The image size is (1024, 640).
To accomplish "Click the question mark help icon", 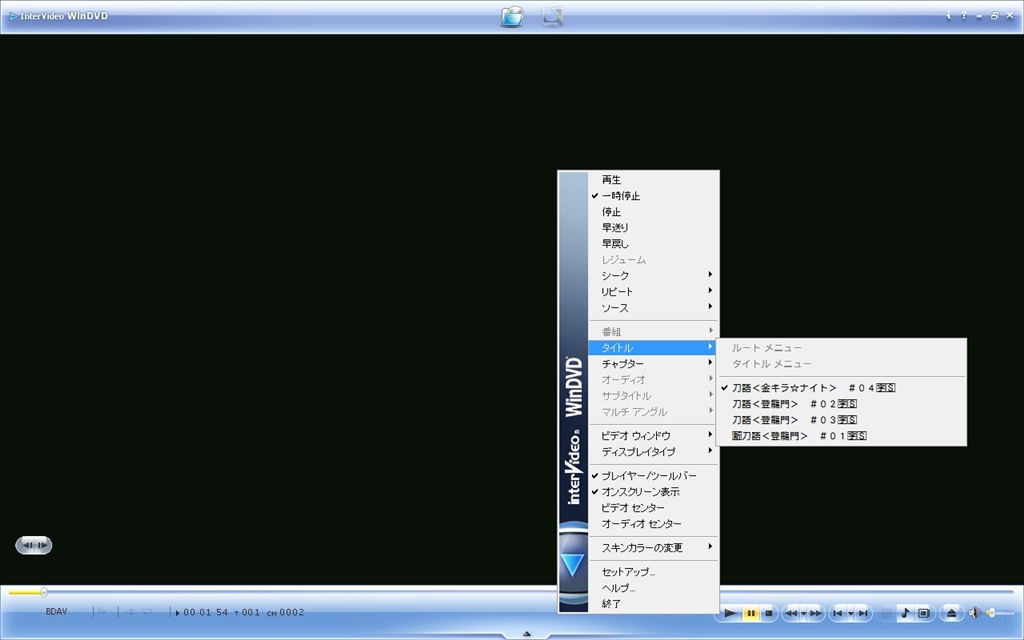I will click(x=963, y=16).
